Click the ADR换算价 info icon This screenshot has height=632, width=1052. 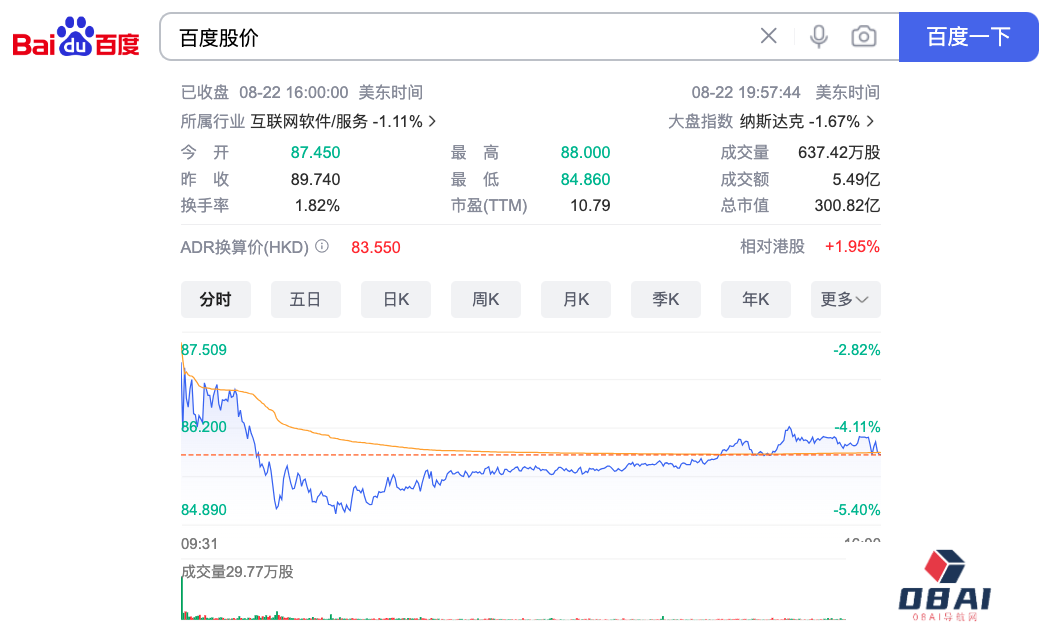322,246
